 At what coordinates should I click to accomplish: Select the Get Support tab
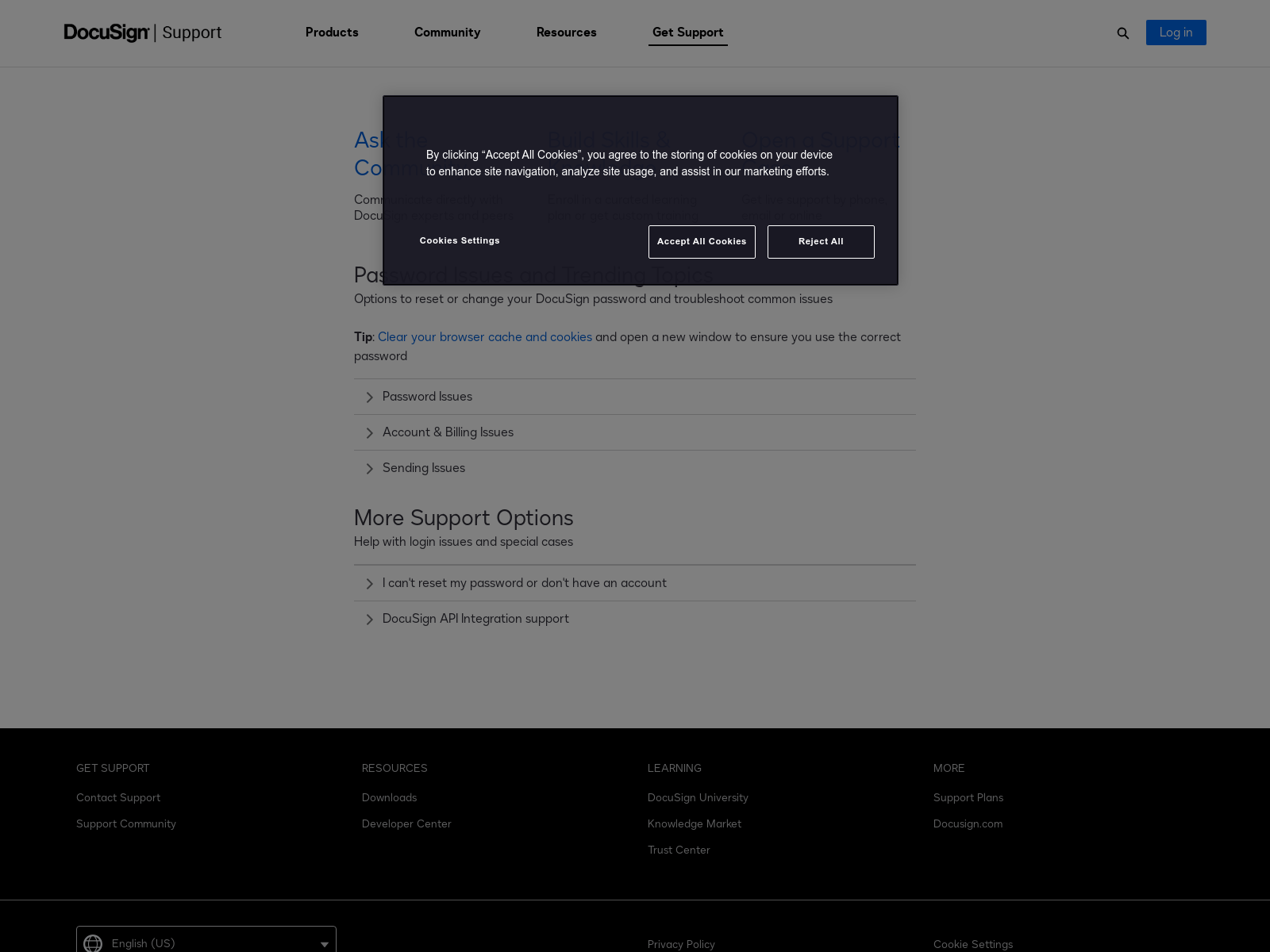(688, 33)
